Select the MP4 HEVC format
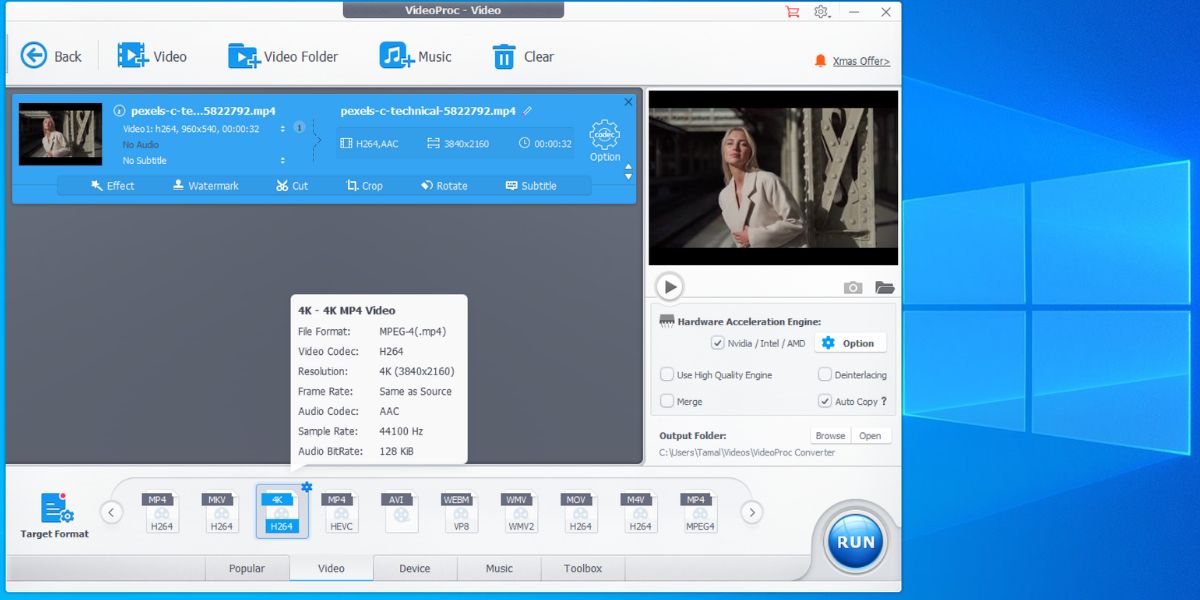 pos(341,512)
